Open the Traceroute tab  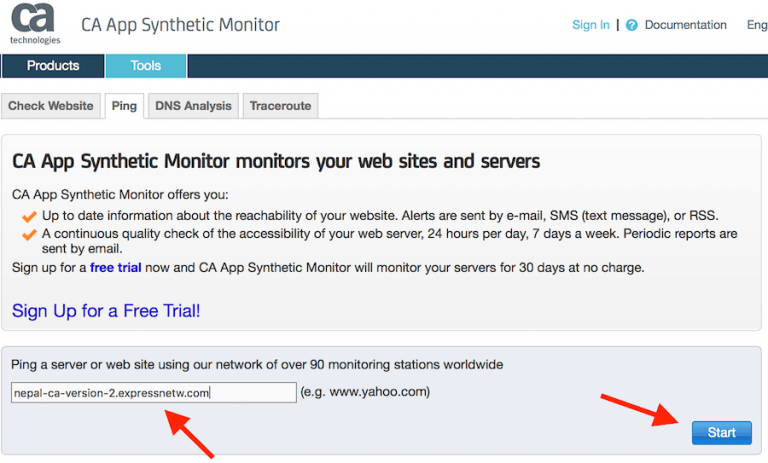tap(280, 106)
